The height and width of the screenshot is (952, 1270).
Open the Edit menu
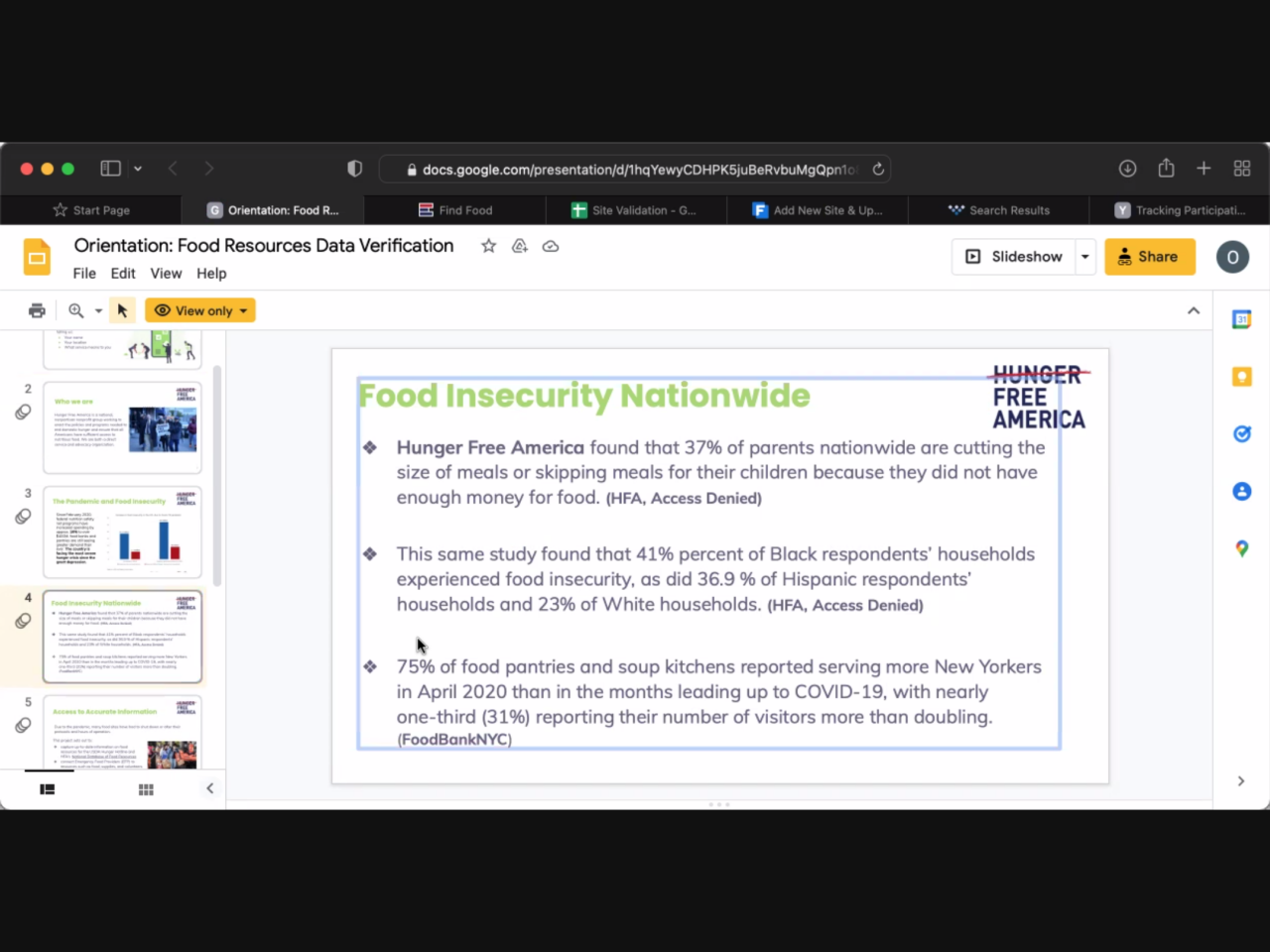(x=123, y=274)
